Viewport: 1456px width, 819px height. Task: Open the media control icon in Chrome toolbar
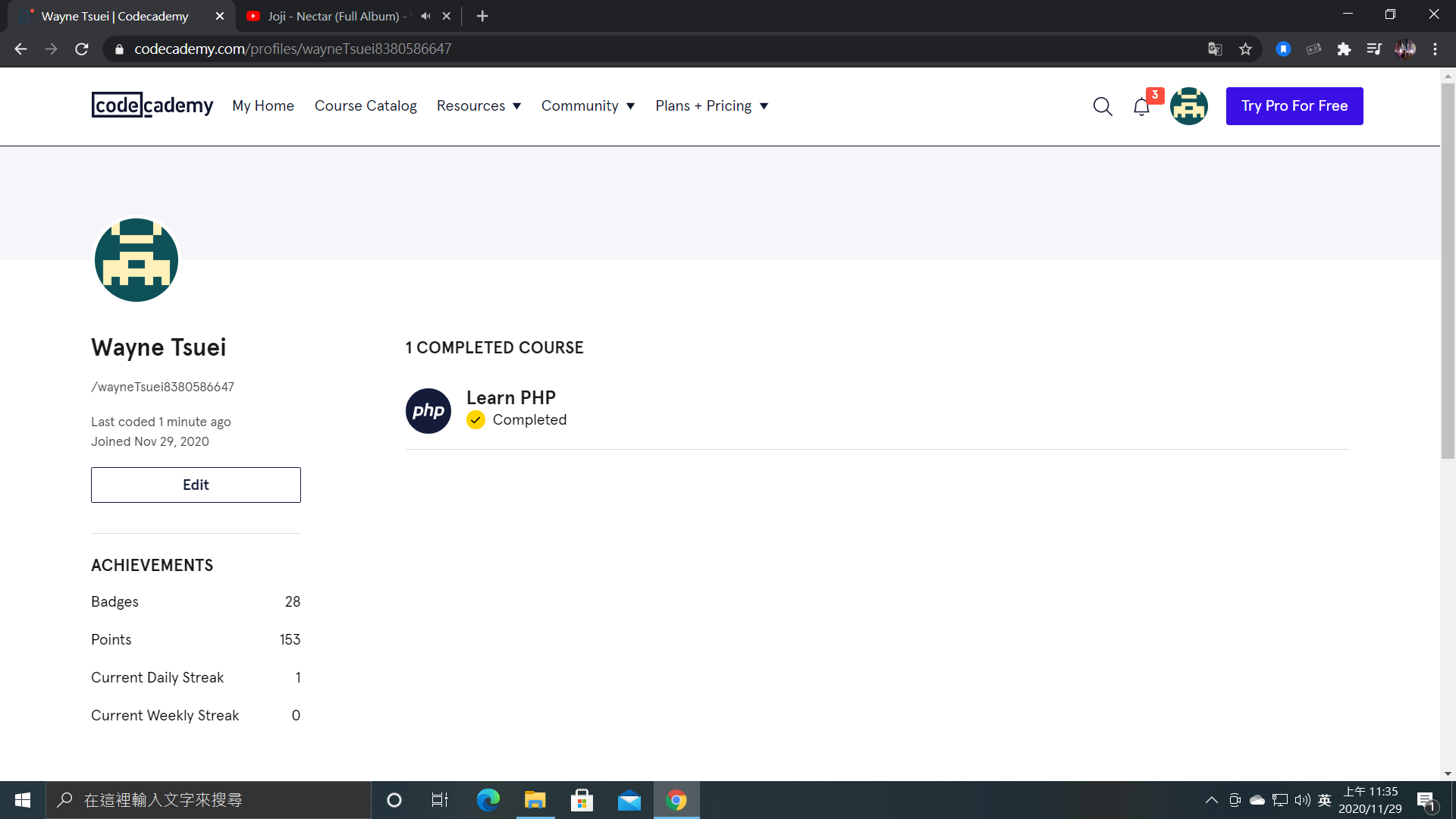[x=1374, y=49]
